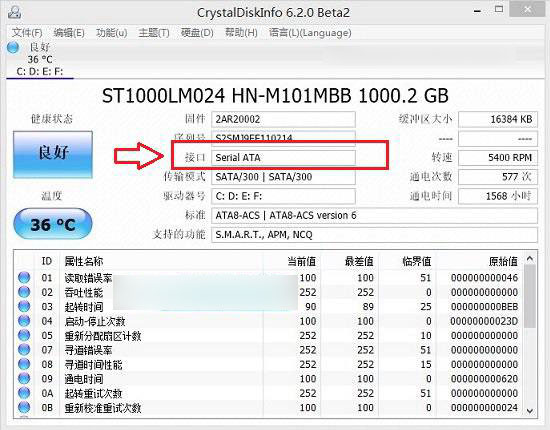550x430 pixels.
Task: Click status orb for attribute 02 吞吐性能
Action: (x=24, y=292)
